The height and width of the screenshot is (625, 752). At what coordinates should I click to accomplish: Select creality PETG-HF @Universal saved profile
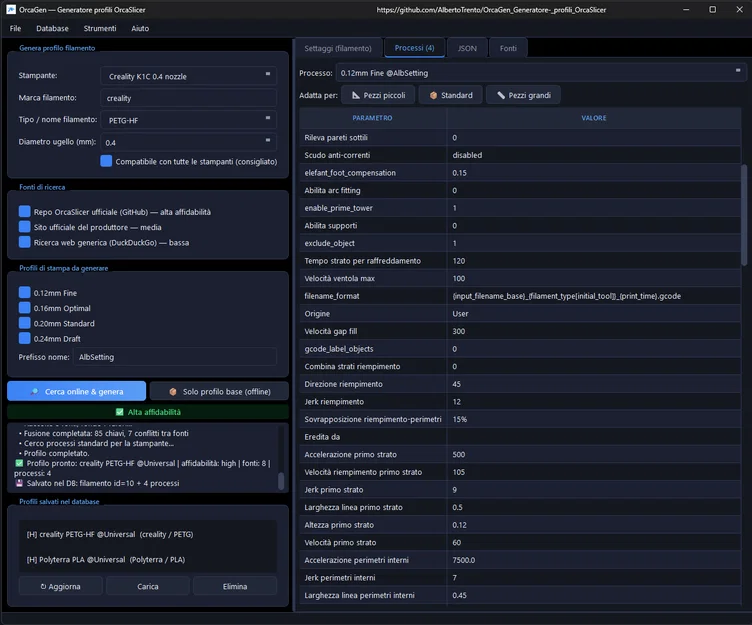tap(148, 534)
